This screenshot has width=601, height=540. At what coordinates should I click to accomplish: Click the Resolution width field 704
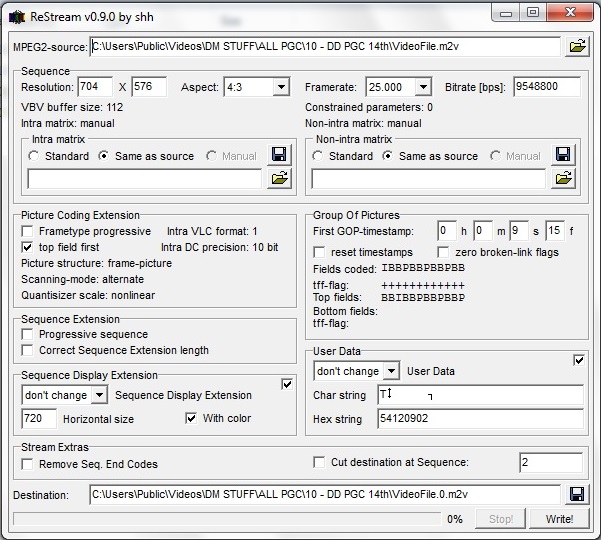(95, 87)
